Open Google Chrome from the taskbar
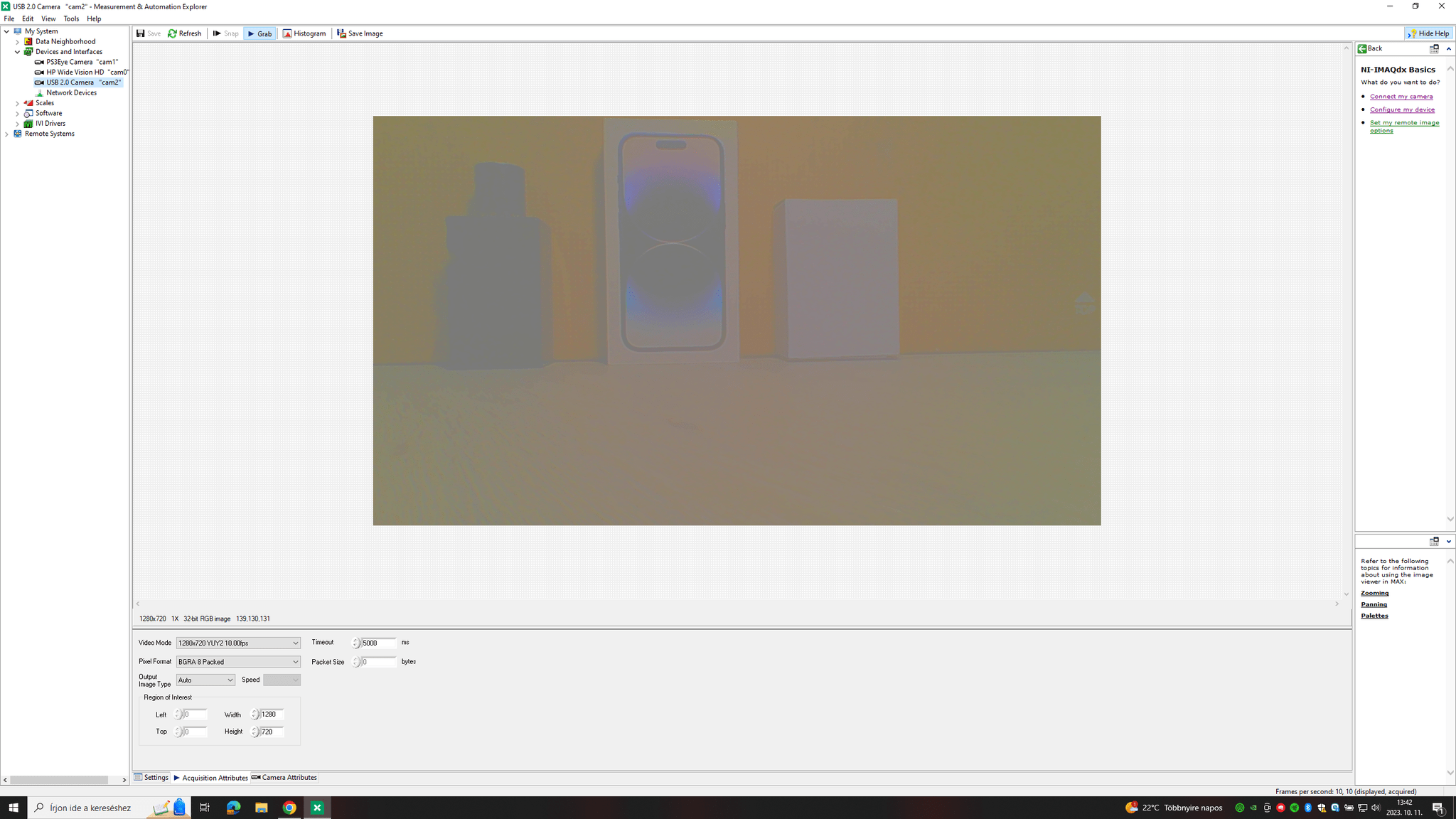This screenshot has width=1456, height=819. tap(289, 807)
